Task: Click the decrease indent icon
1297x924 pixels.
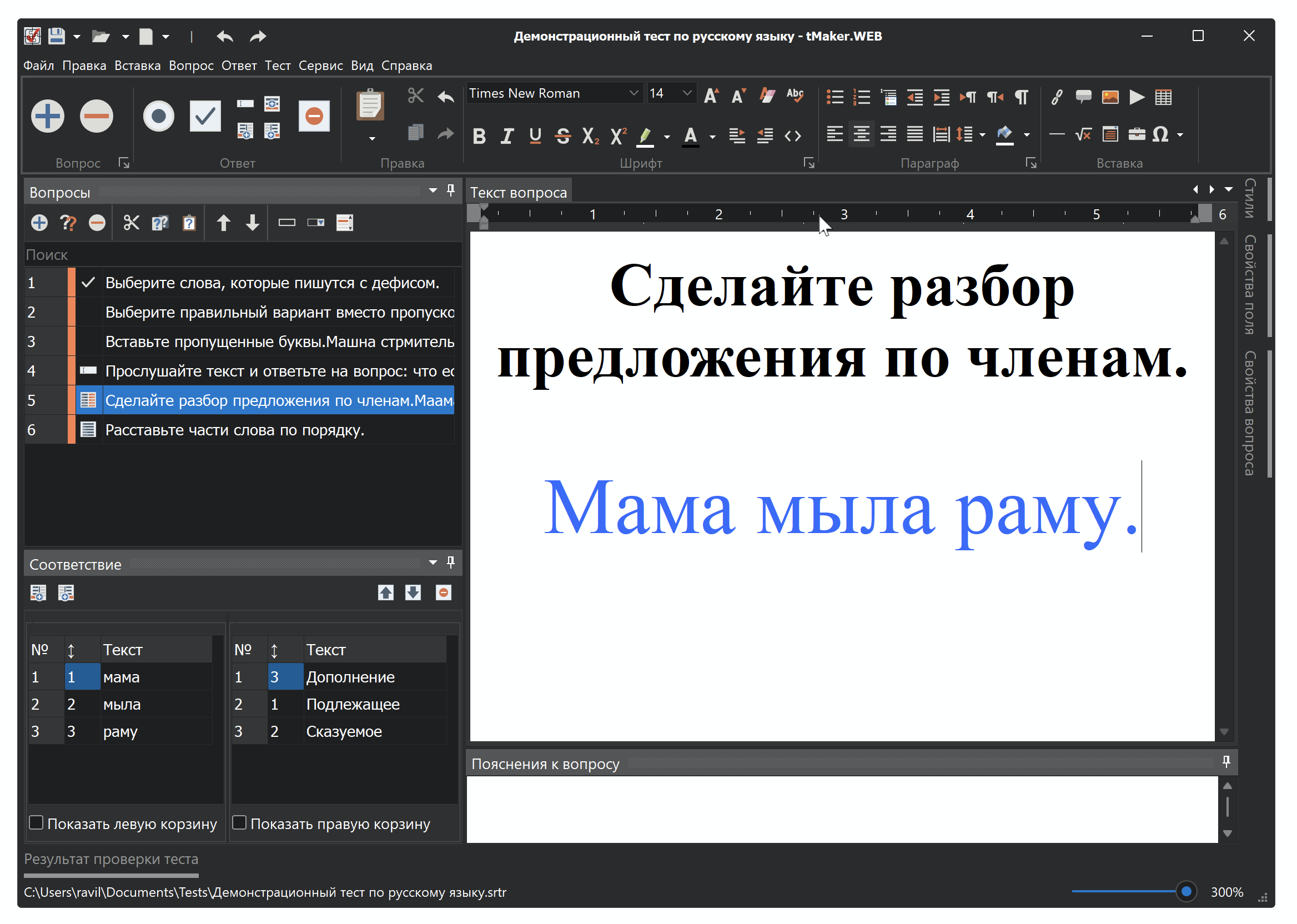Action: [914, 97]
